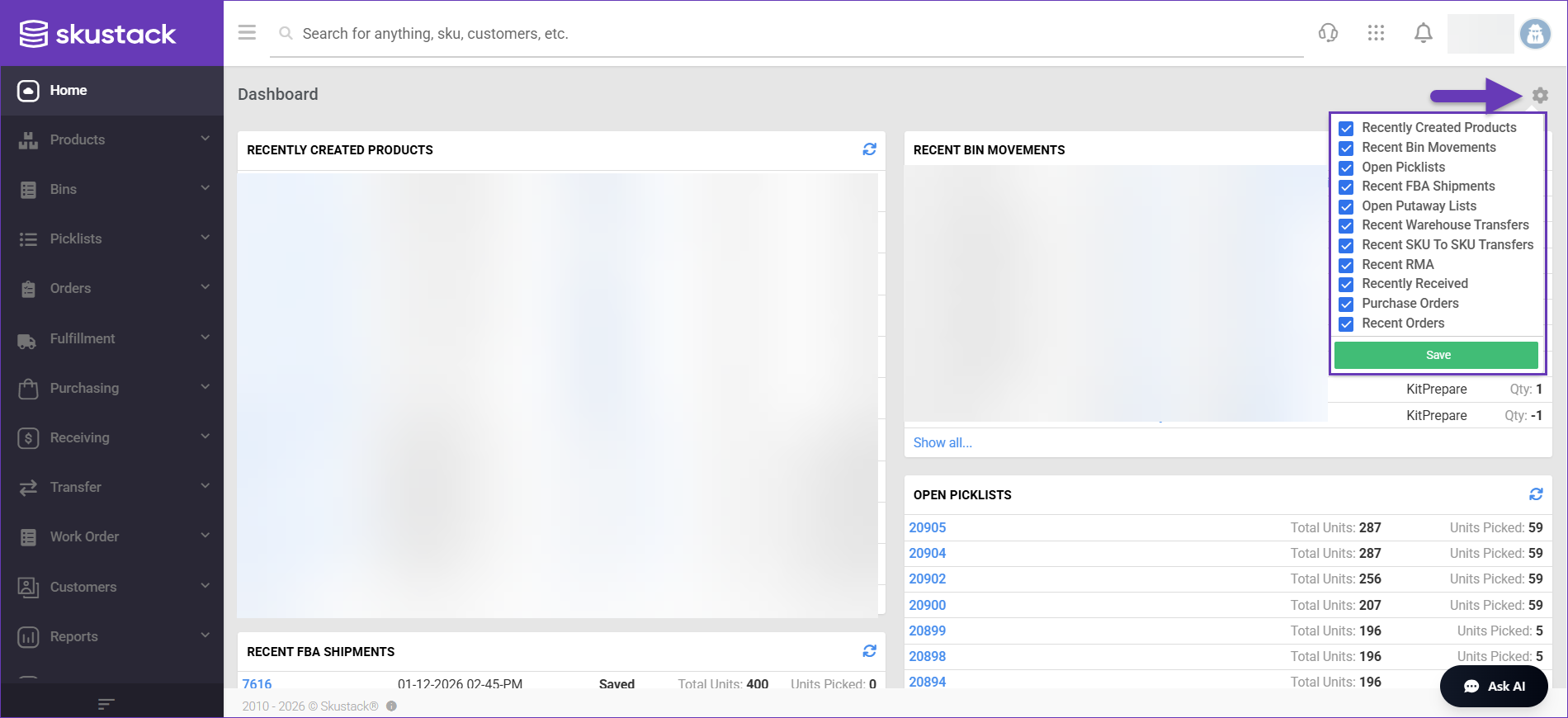Disable the Recent RMA checkbox
Screen dimensions: 1568x718
(x=1346, y=265)
